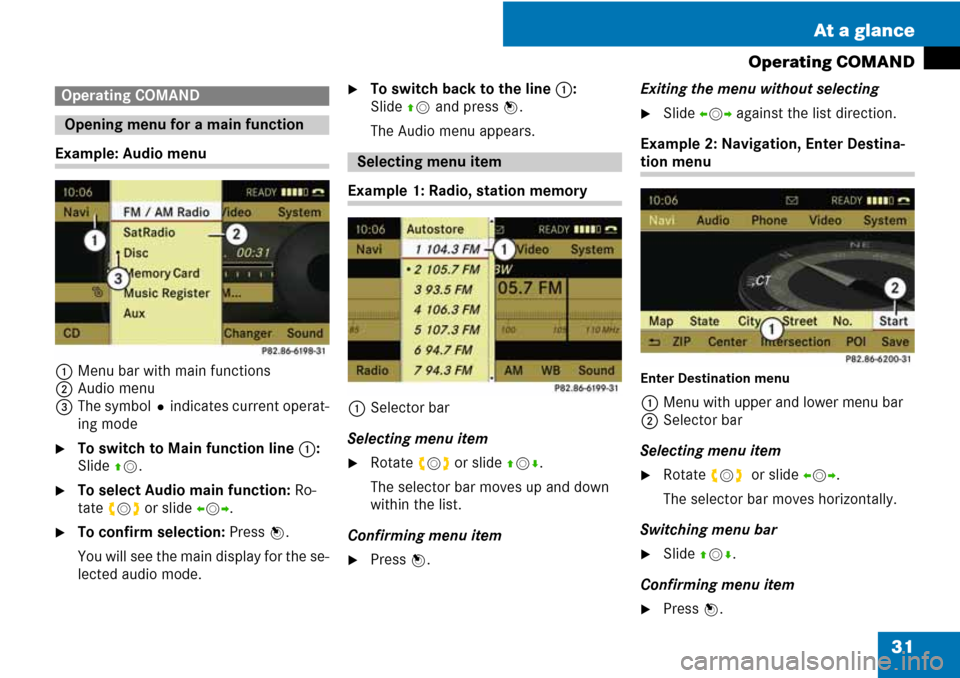Click Phone in the Enter Destination menu bar
The image size is (960, 678).
(769, 220)
